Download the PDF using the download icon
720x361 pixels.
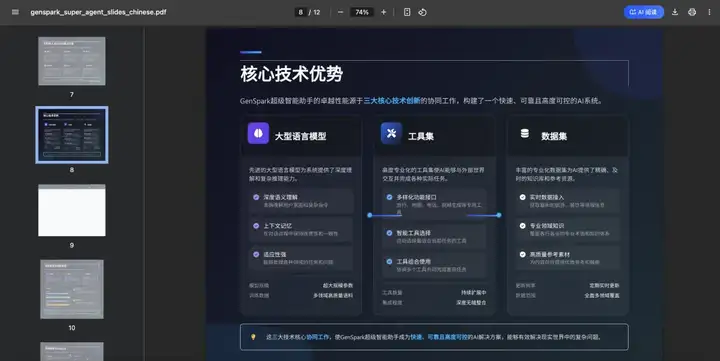tap(675, 12)
